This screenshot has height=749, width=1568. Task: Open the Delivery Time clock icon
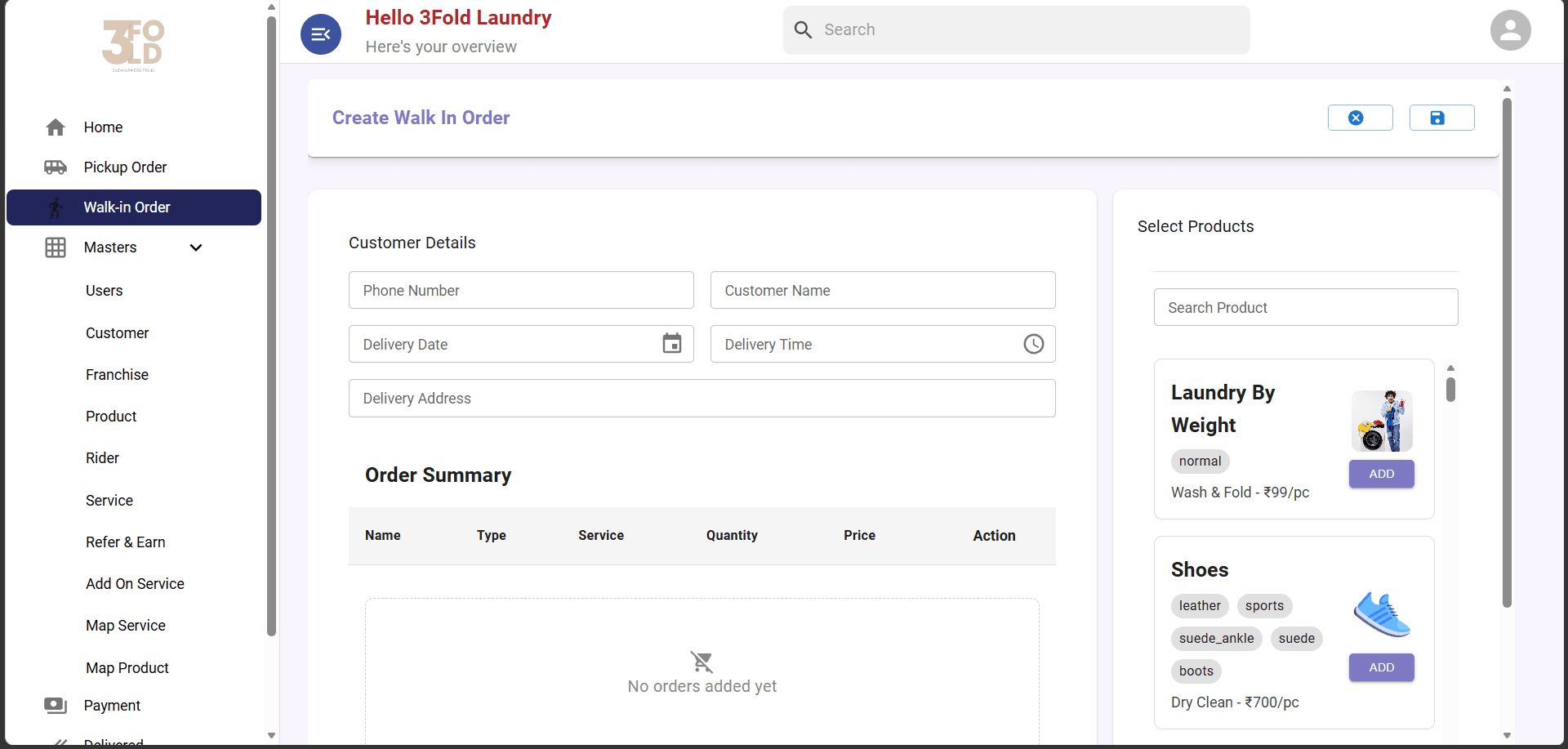pyautogui.click(x=1033, y=344)
